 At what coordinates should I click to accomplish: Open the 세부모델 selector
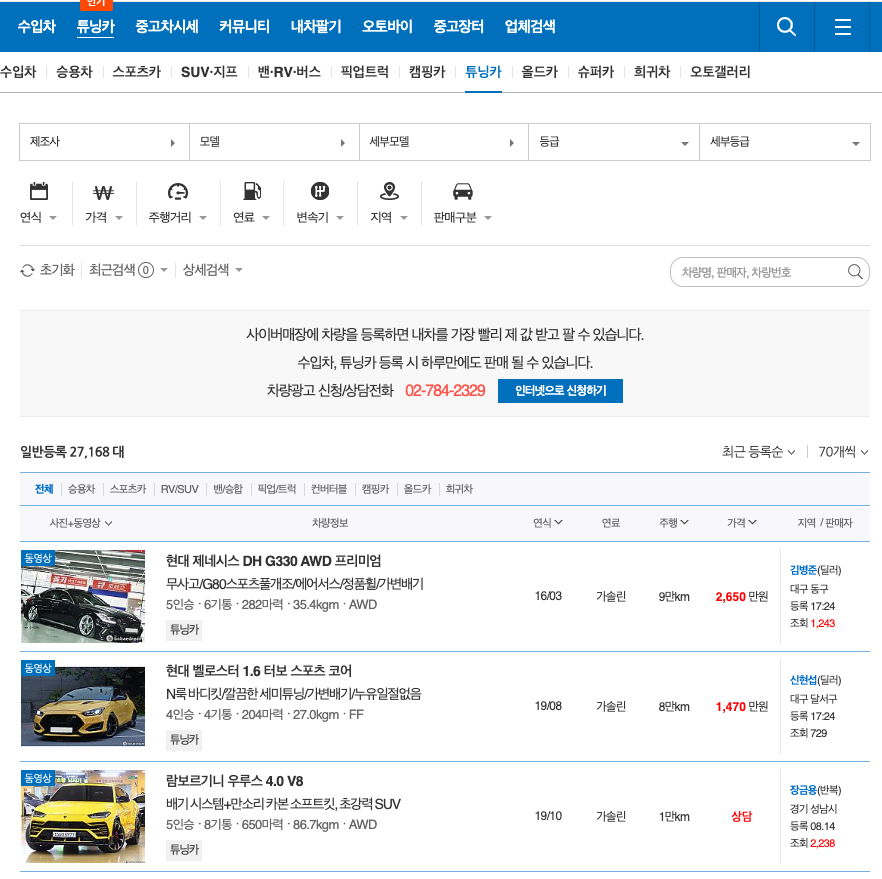pos(444,142)
